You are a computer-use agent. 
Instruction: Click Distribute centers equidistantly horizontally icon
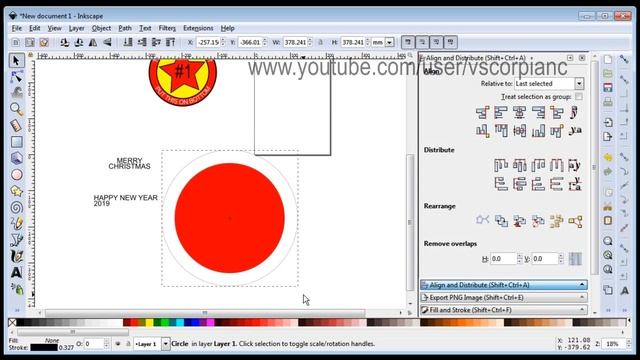pos(520,165)
